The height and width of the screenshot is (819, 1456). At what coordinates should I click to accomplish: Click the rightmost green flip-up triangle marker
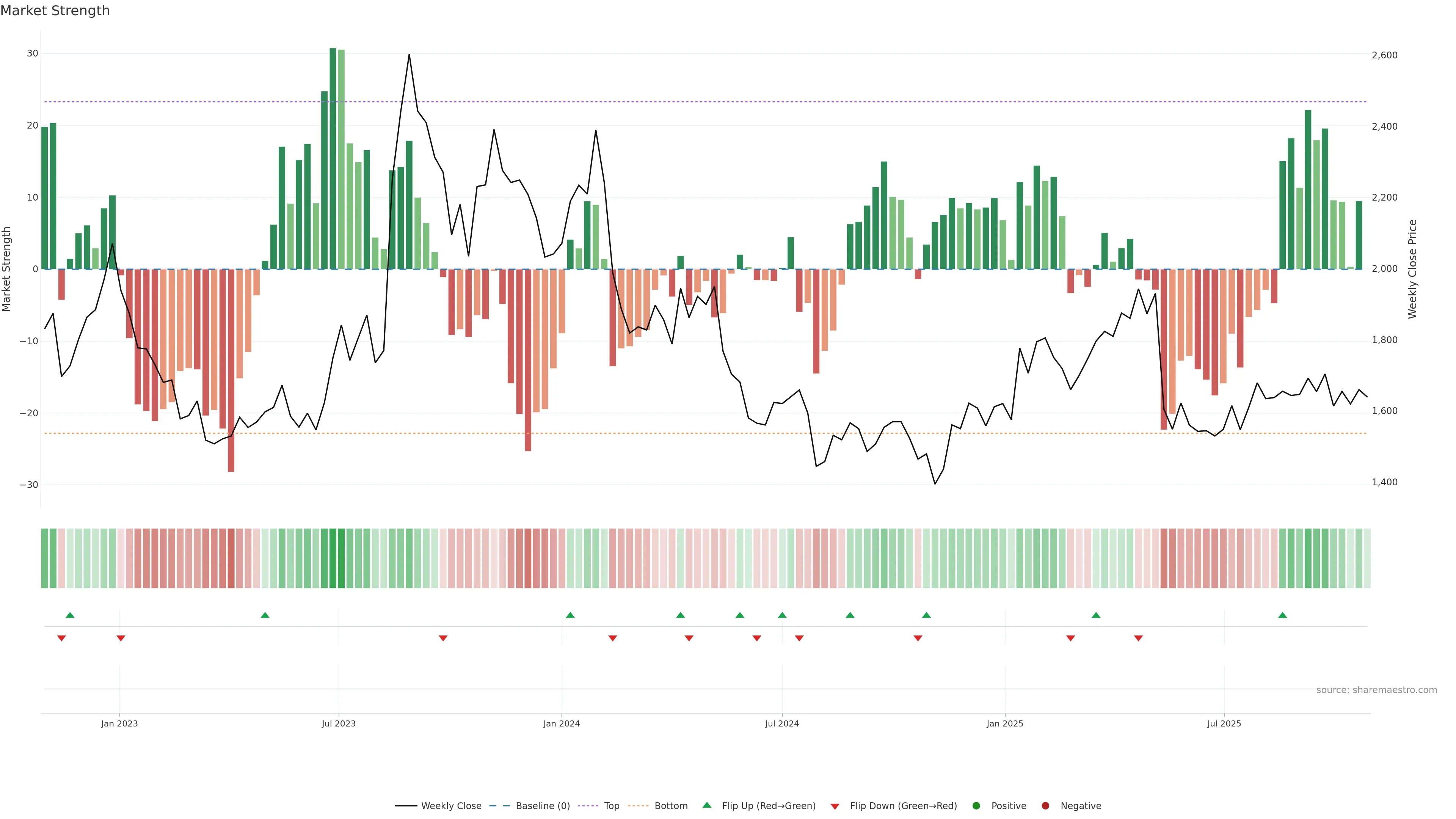[x=1282, y=615]
